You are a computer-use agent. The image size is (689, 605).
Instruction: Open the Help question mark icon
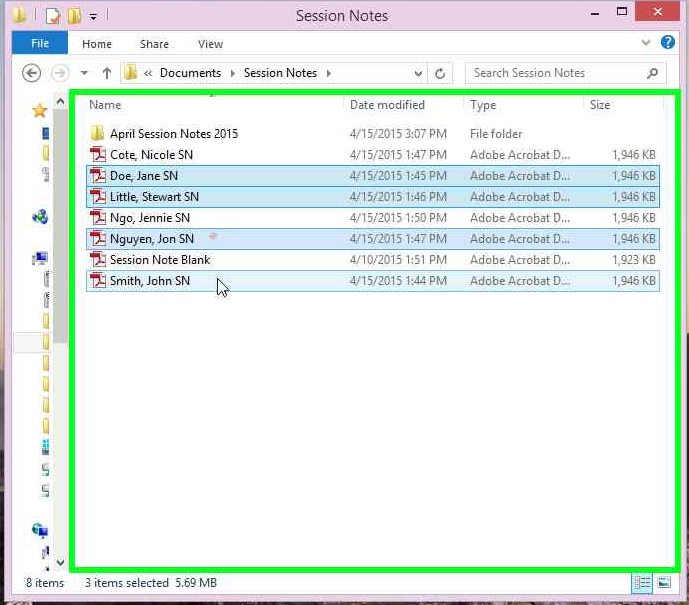coord(668,43)
